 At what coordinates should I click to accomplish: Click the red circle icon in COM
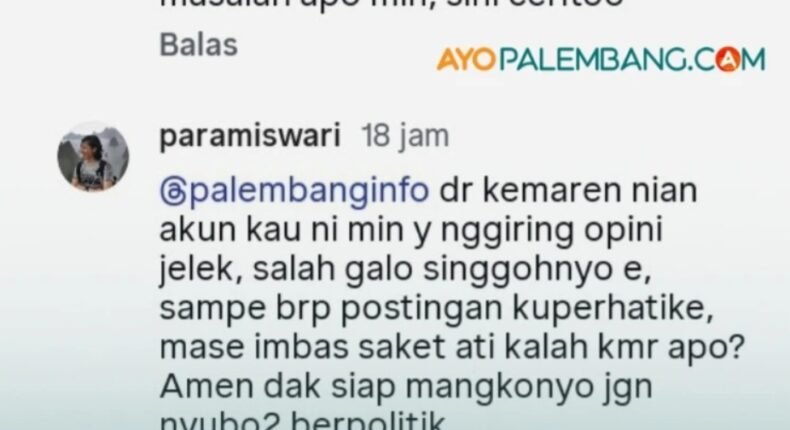click(728, 59)
